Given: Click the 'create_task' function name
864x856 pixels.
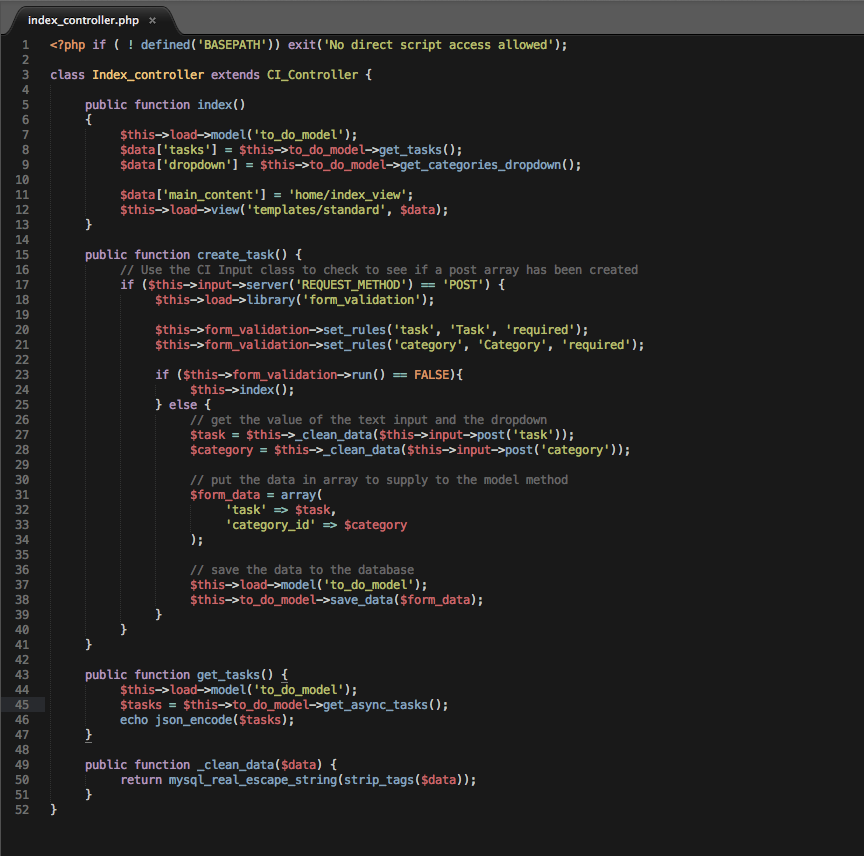Looking at the screenshot, I should click(236, 255).
